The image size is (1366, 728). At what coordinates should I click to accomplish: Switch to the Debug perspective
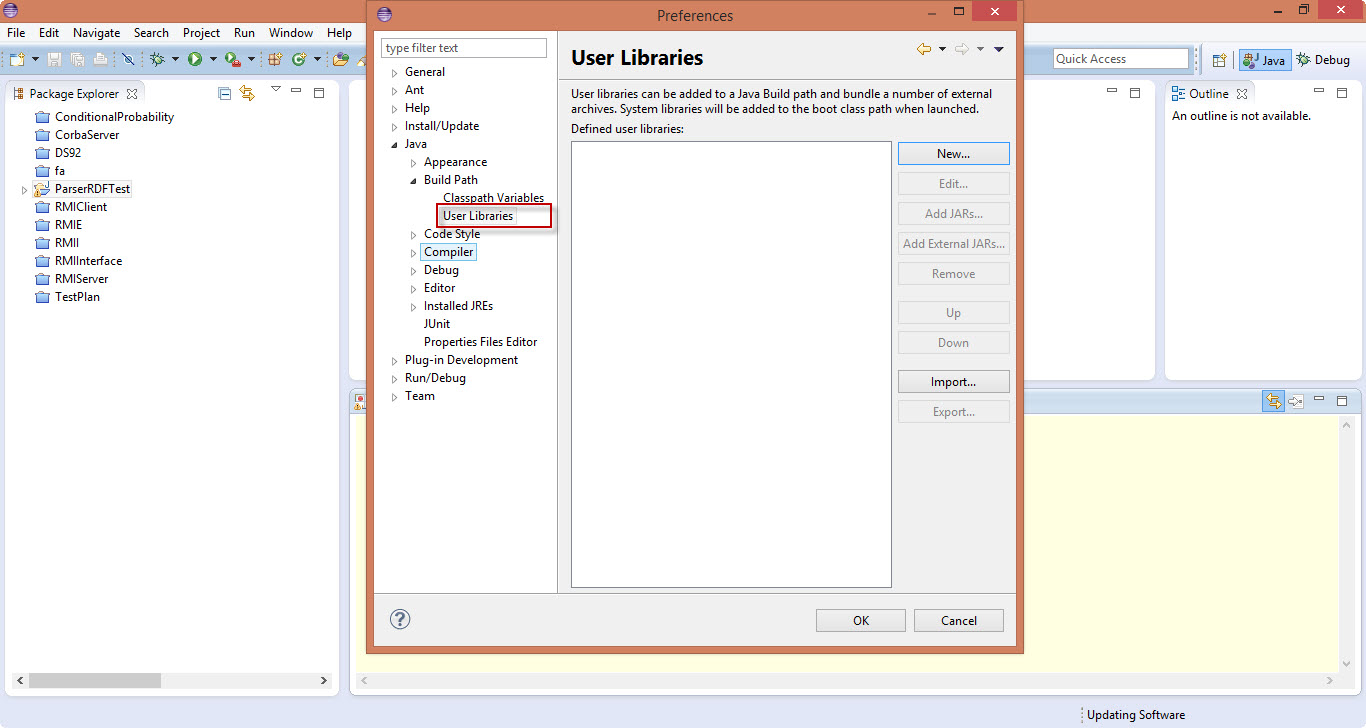click(1323, 60)
